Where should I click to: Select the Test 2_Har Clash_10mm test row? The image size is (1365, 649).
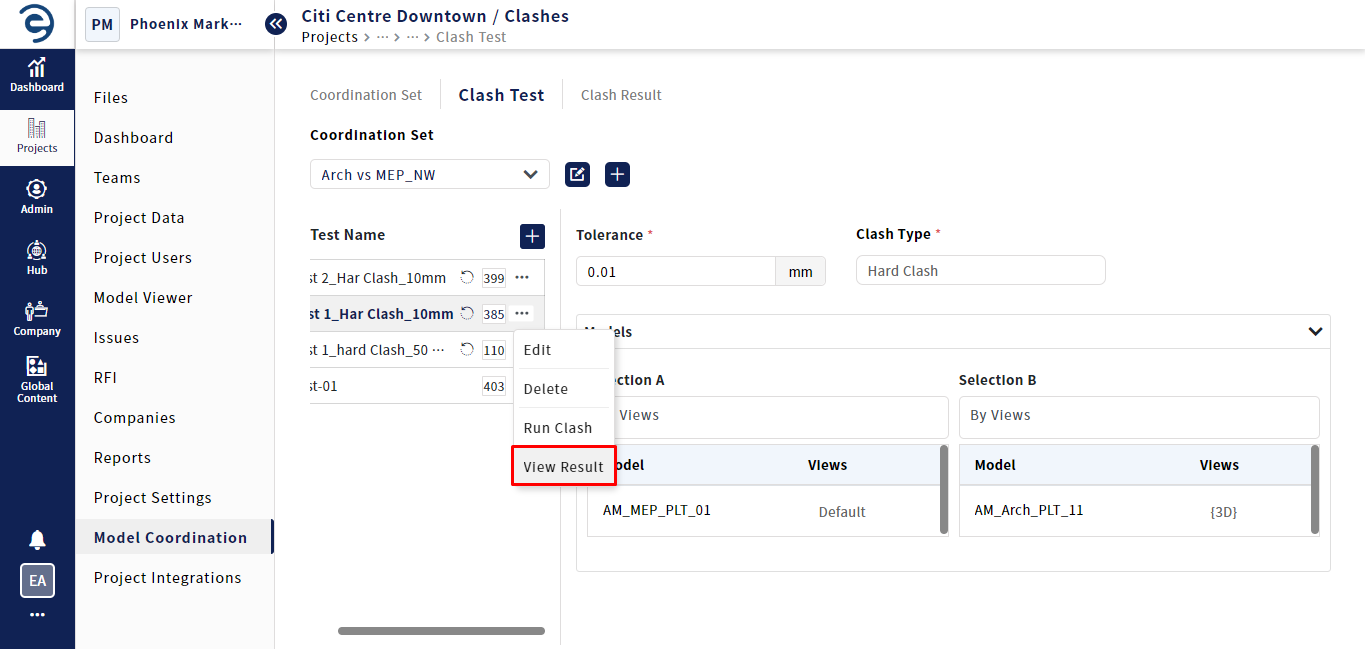point(428,278)
